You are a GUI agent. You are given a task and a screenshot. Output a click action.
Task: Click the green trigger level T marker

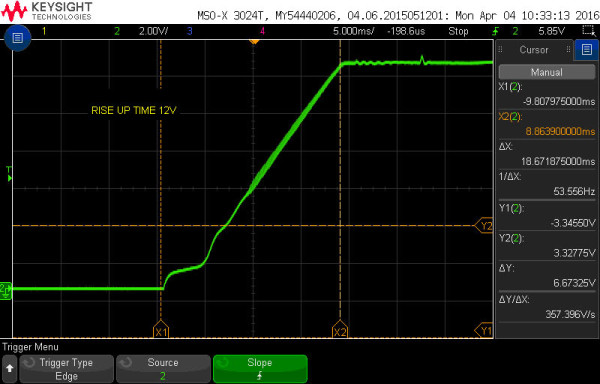point(9,174)
